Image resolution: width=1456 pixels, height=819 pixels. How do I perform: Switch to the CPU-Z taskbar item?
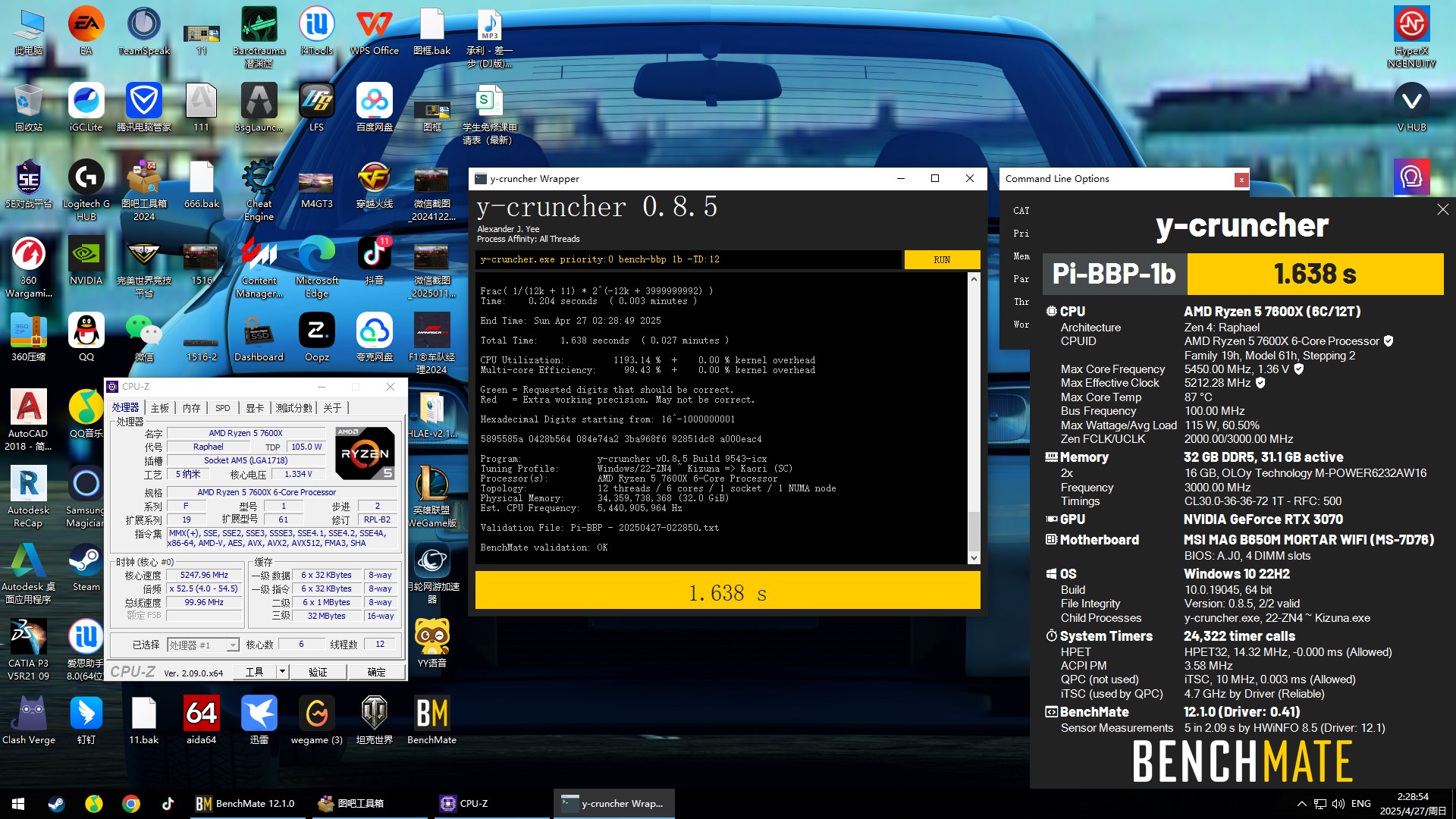(491, 804)
